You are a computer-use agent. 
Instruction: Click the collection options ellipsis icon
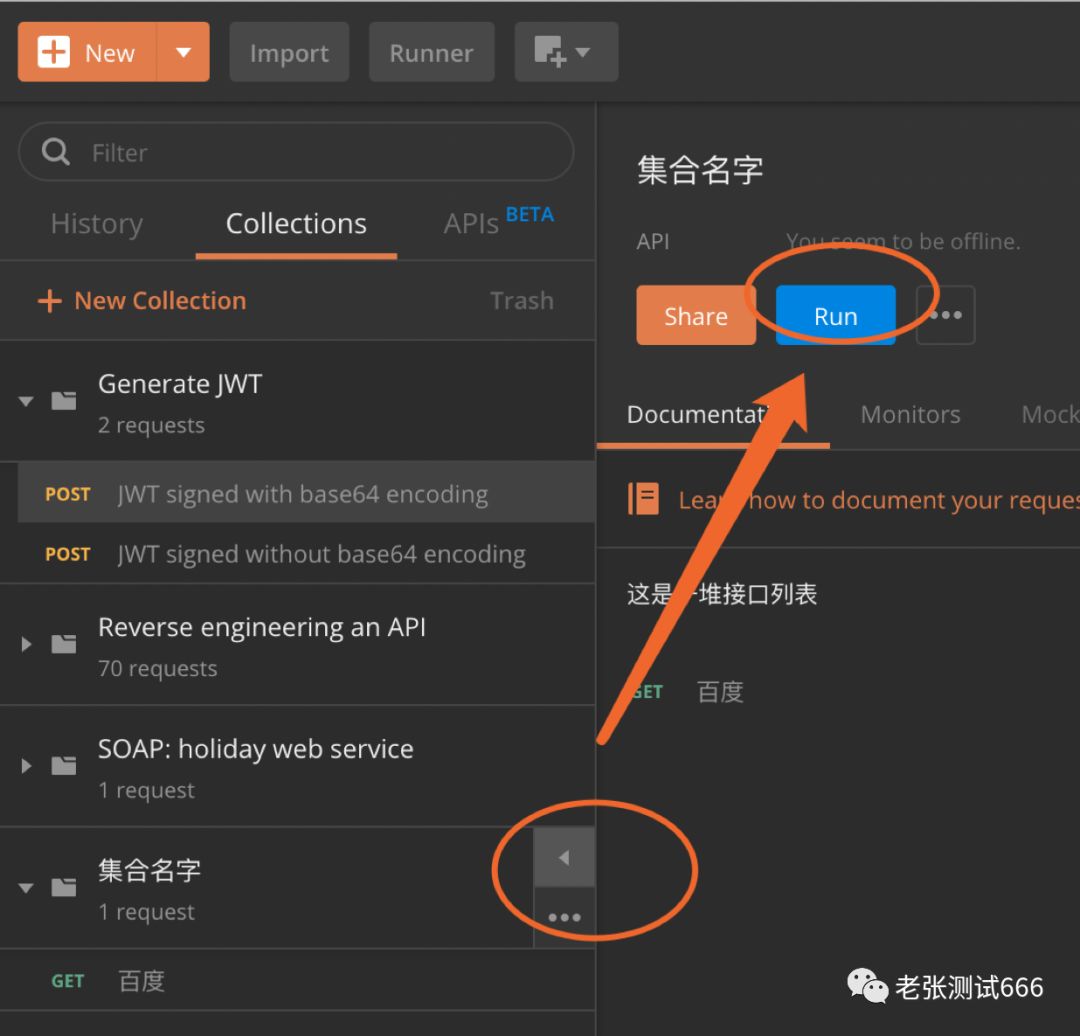point(565,916)
